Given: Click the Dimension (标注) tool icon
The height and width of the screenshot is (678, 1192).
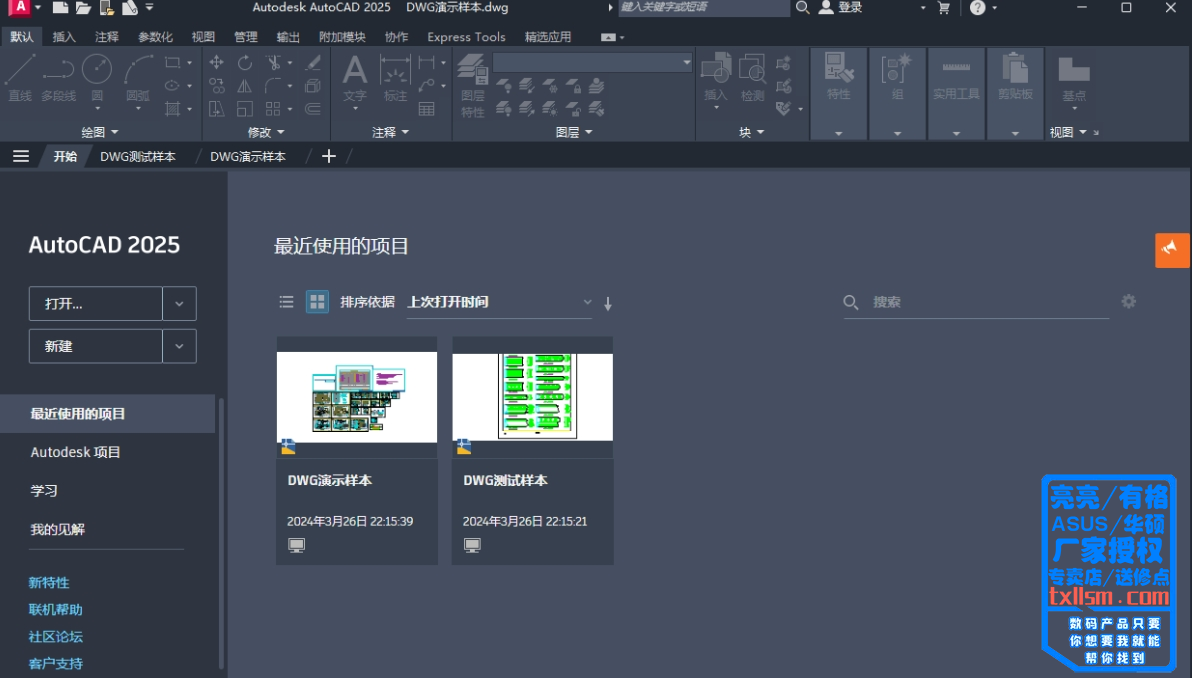Looking at the screenshot, I should coord(395,70).
